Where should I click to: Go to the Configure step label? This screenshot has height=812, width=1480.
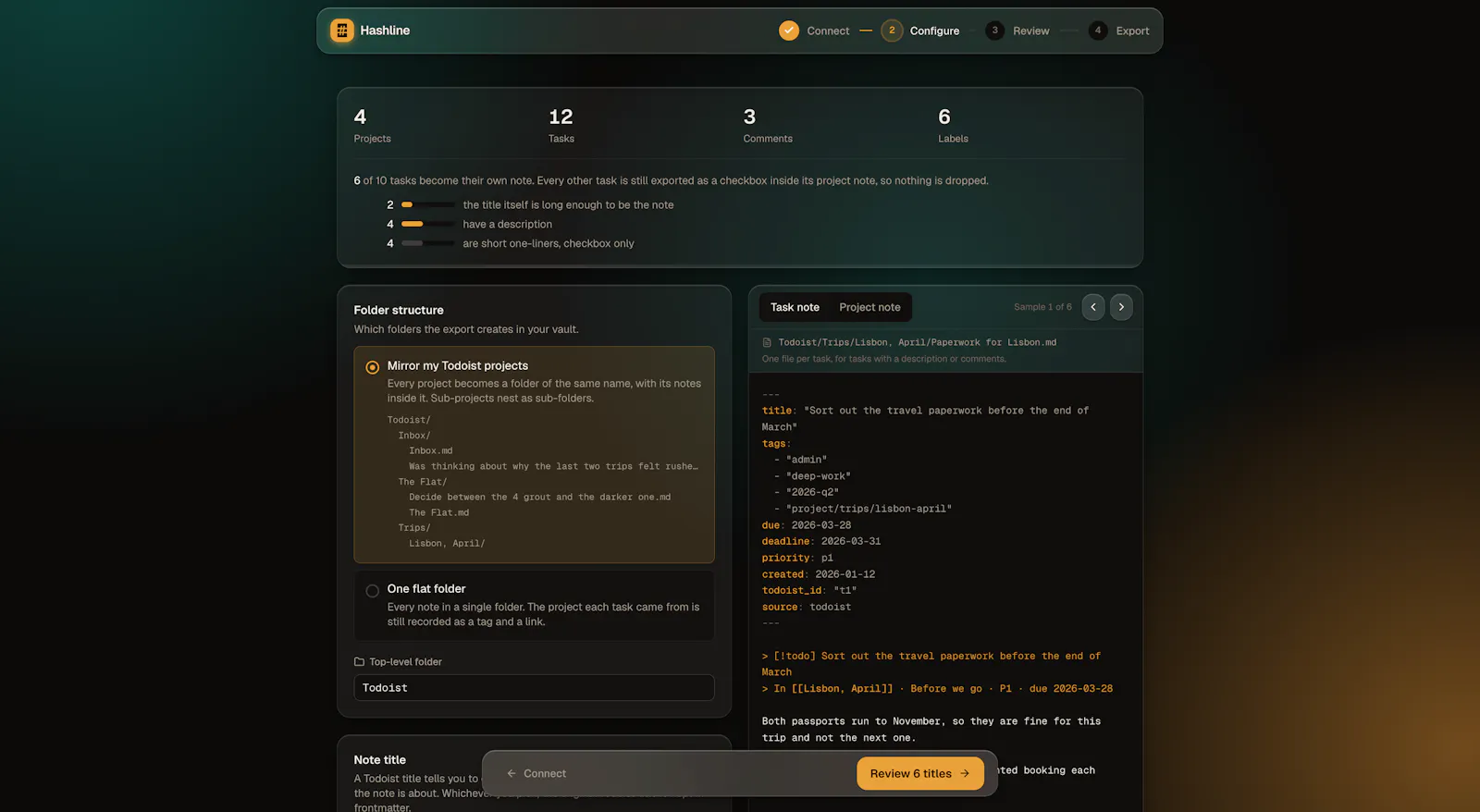(934, 31)
